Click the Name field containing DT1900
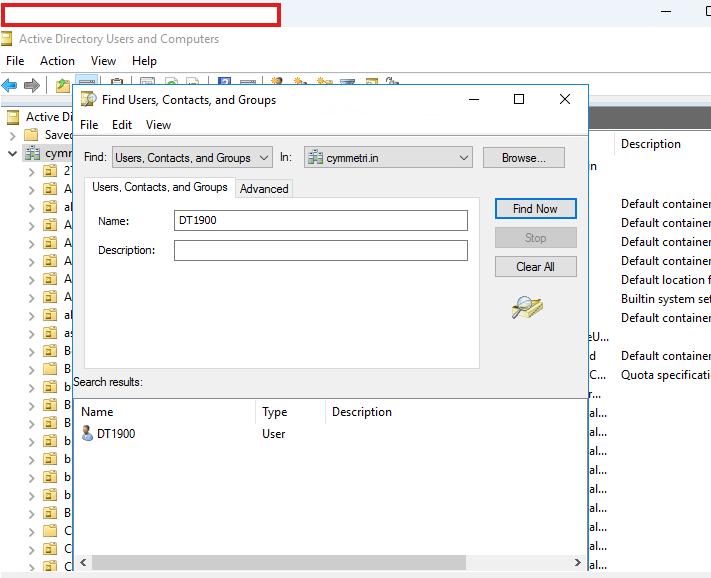Screen dimensions: 711x578 (x=321, y=220)
